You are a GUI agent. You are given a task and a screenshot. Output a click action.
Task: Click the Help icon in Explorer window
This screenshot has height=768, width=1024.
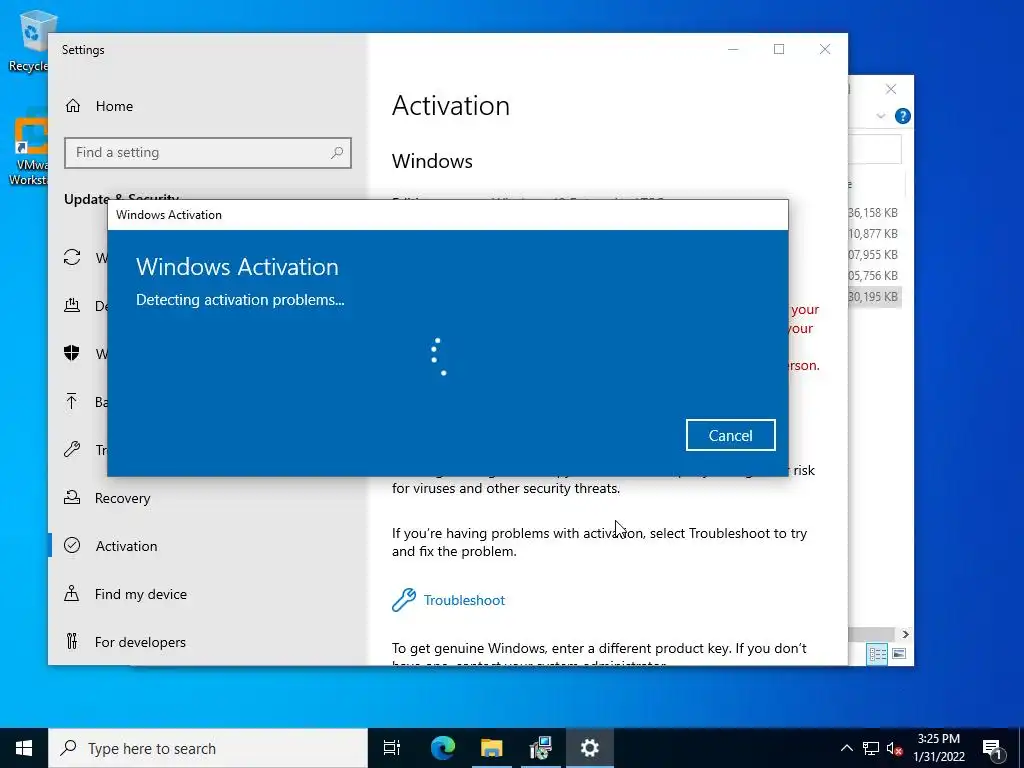(903, 116)
